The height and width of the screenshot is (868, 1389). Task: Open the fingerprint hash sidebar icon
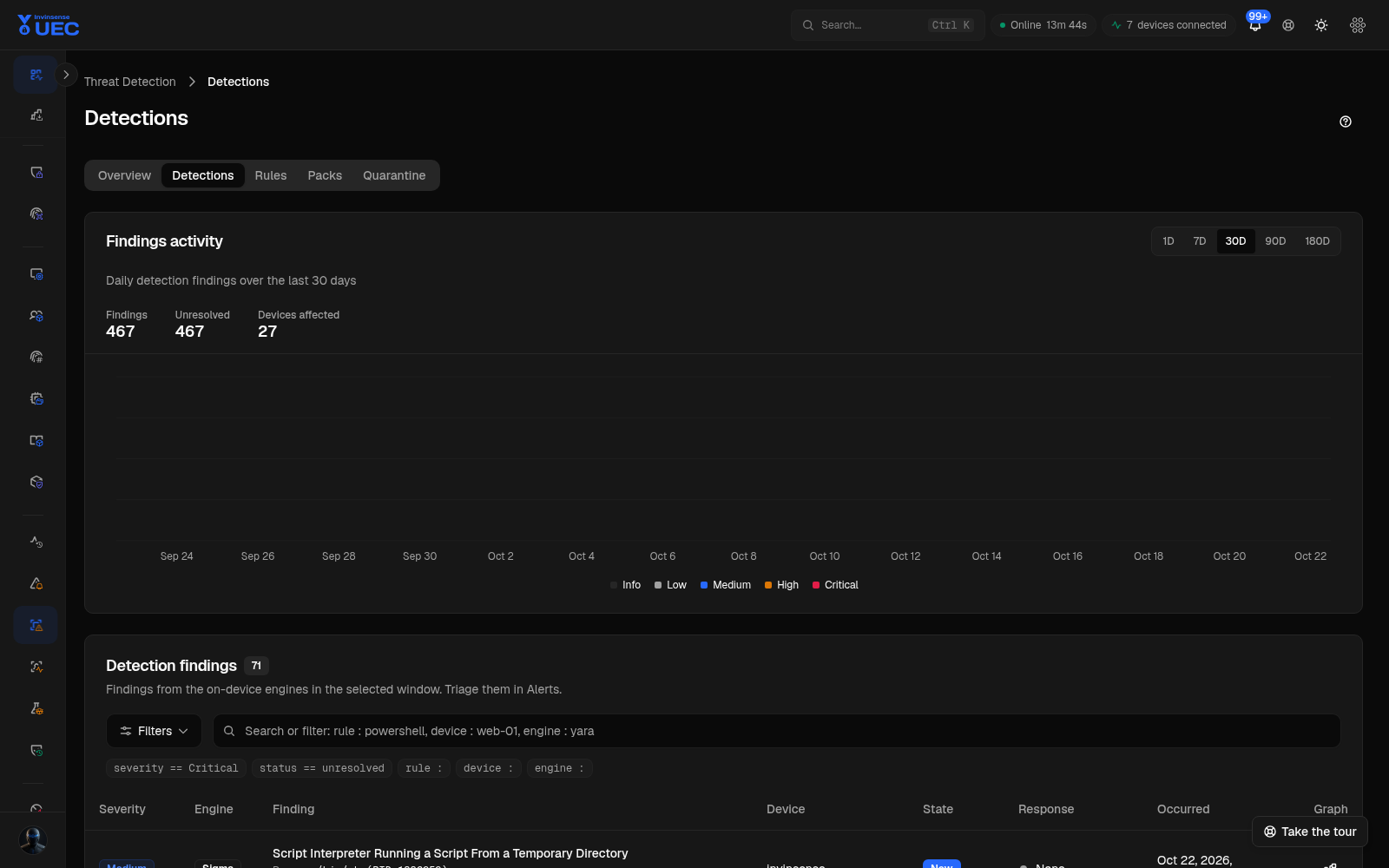36,357
